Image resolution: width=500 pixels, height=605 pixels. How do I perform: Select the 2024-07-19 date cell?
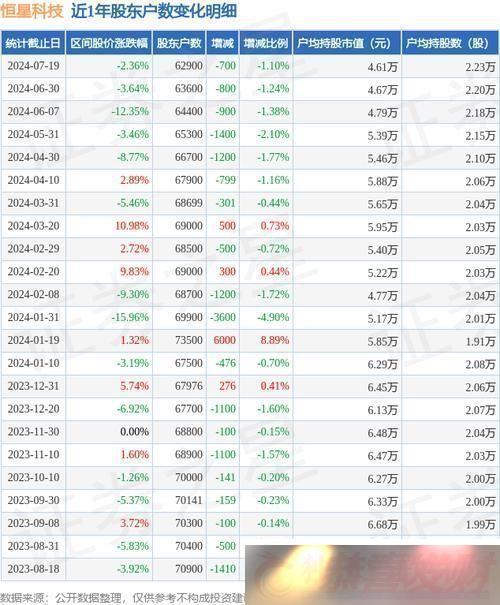tap(34, 66)
